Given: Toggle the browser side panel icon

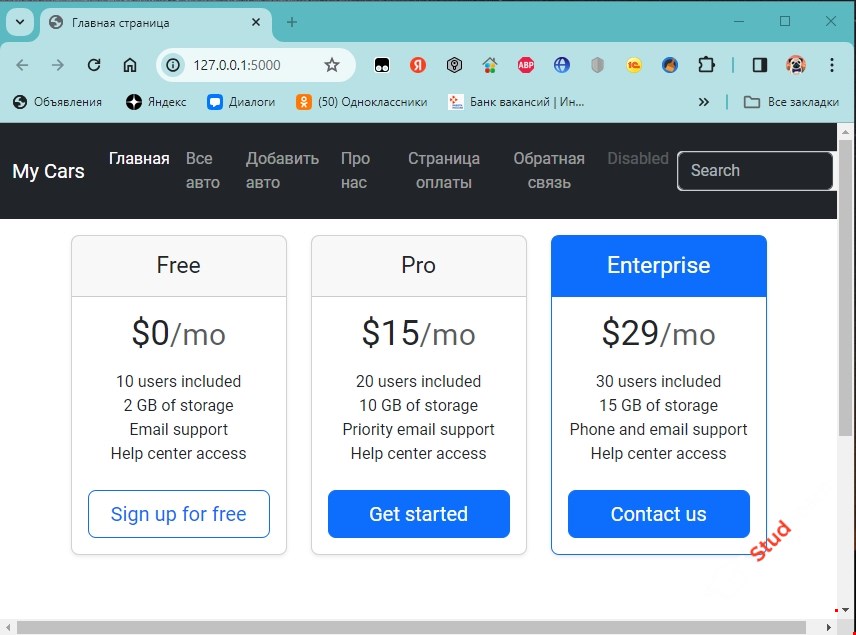Looking at the screenshot, I should [759, 65].
